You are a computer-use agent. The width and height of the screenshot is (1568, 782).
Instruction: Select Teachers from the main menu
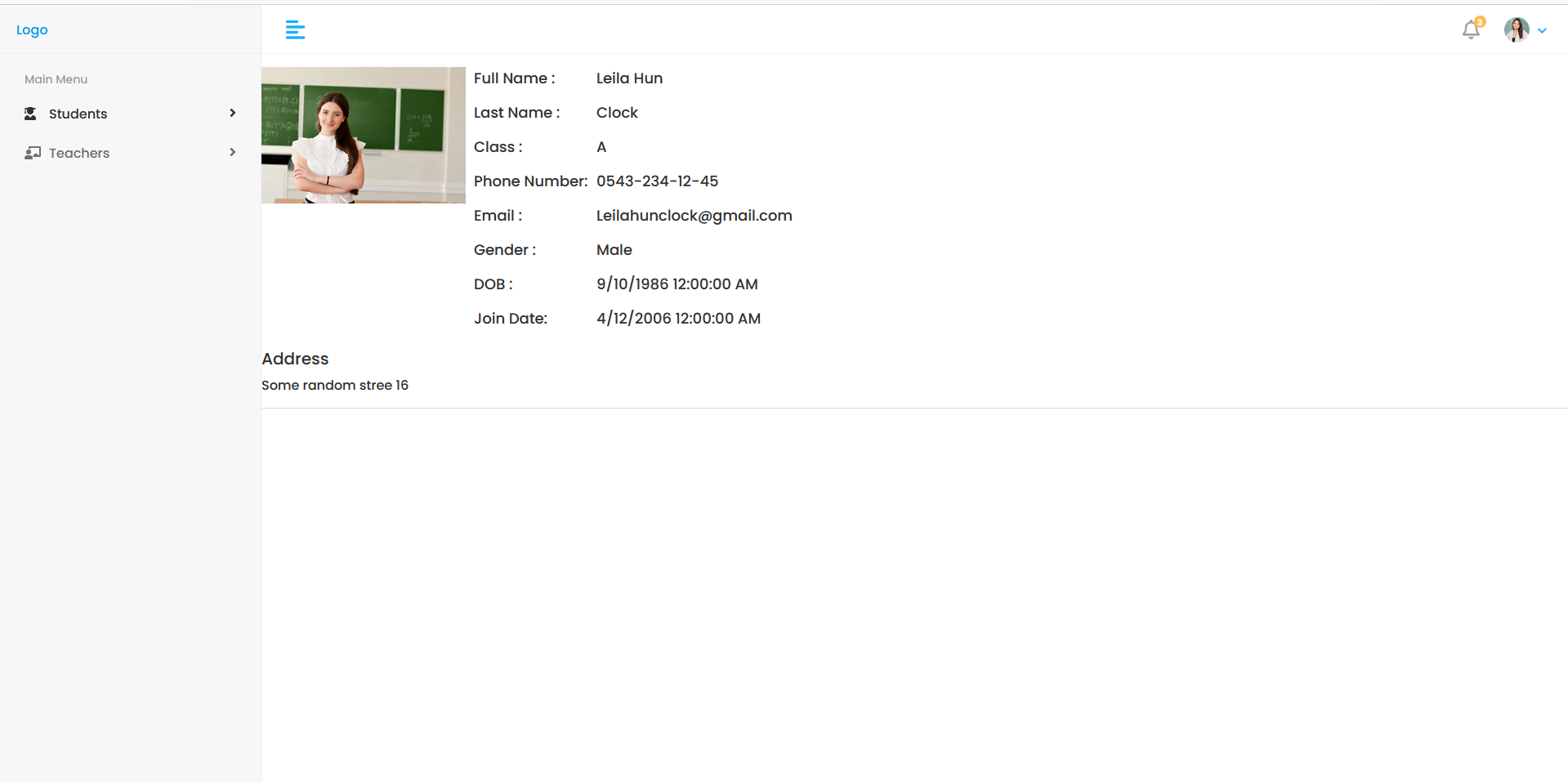(78, 153)
